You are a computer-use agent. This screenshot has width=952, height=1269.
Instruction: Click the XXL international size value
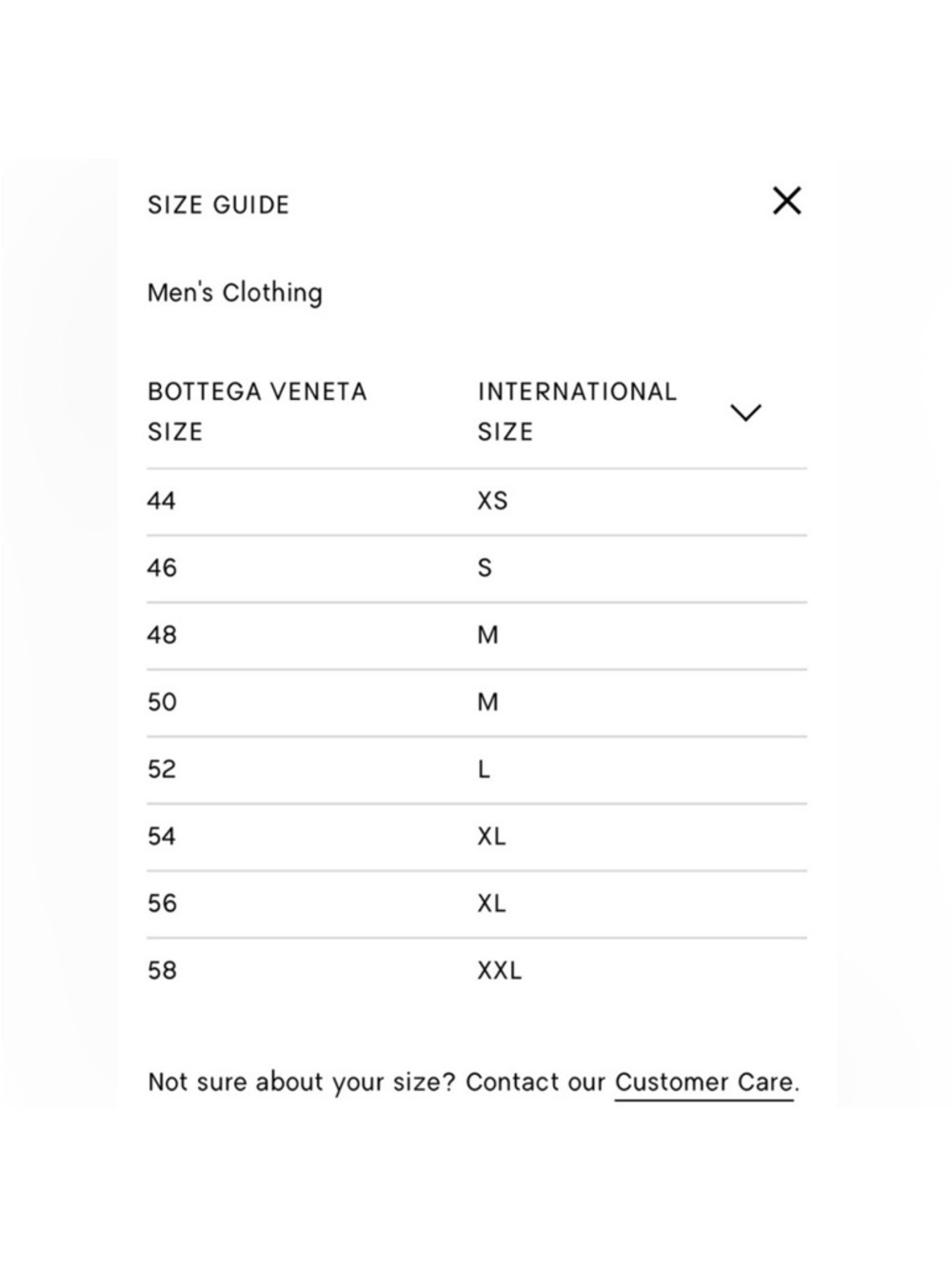[x=500, y=971]
